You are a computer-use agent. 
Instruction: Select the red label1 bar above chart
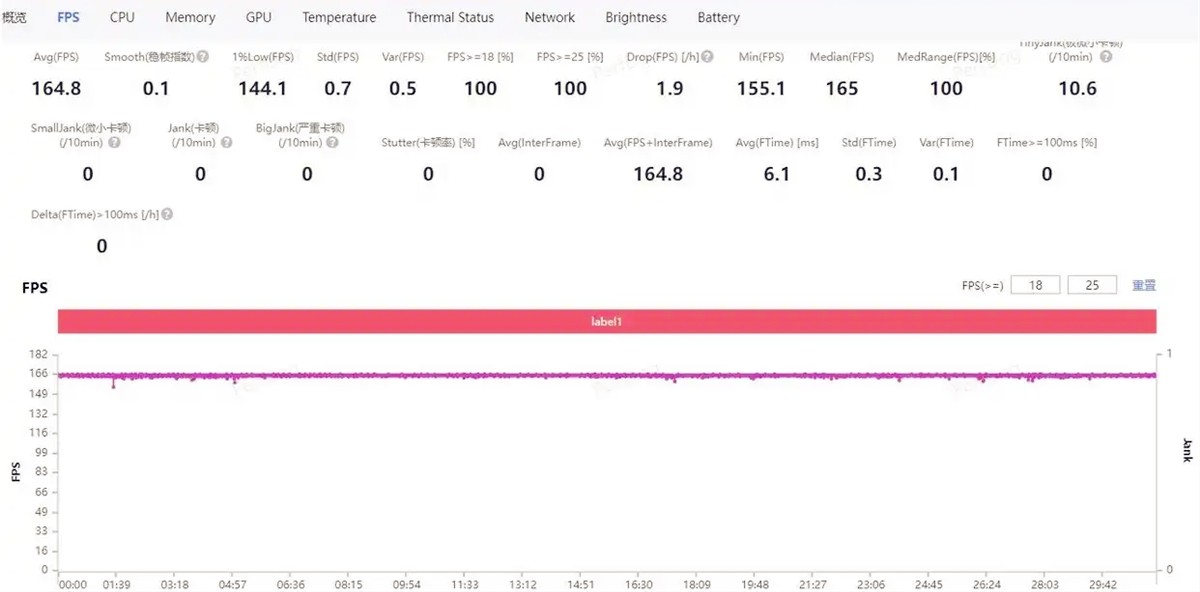click(606, 321)
